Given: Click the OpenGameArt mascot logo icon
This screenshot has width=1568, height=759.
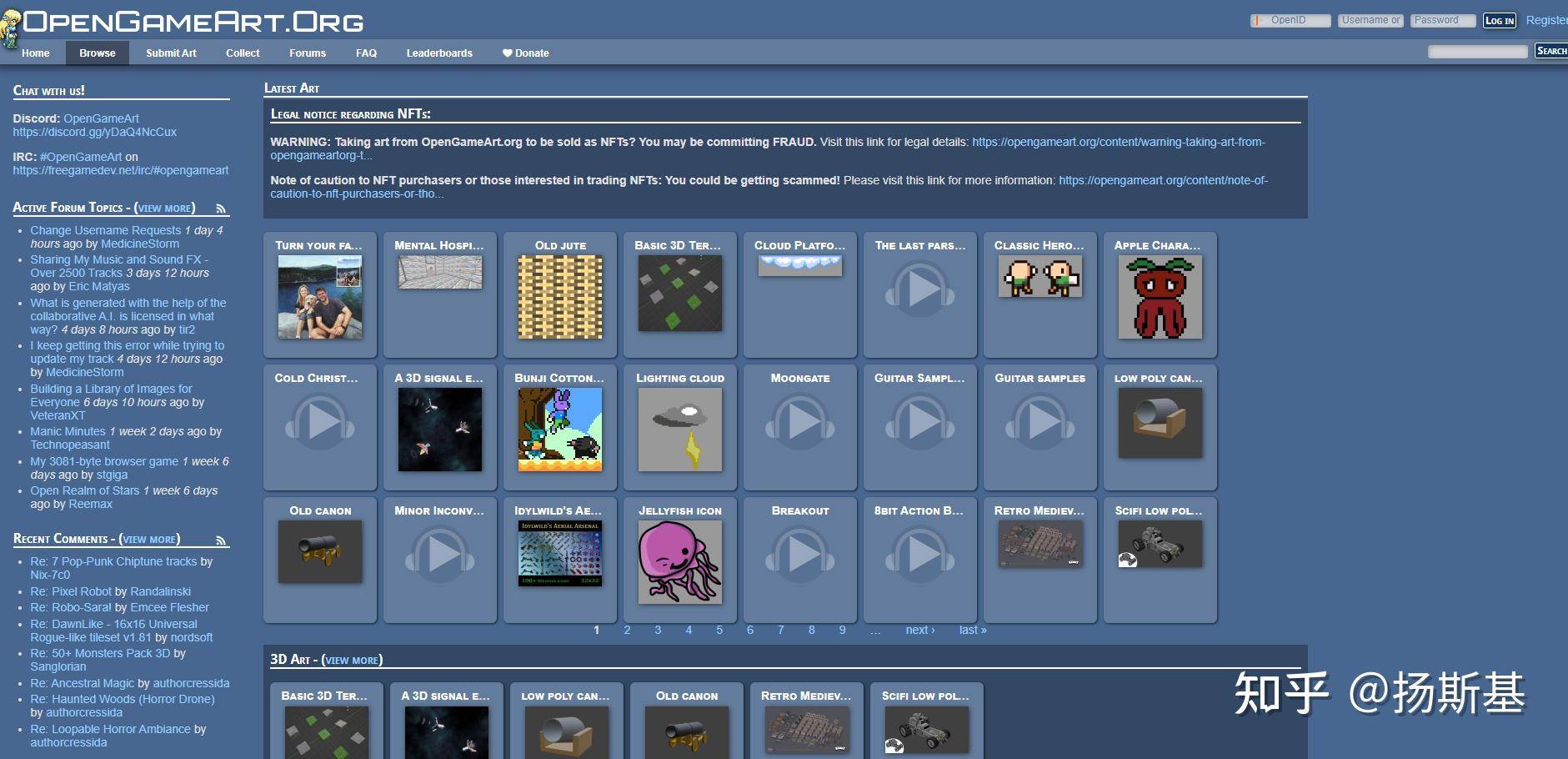Looking at the screenshot, I should [10, 28].
